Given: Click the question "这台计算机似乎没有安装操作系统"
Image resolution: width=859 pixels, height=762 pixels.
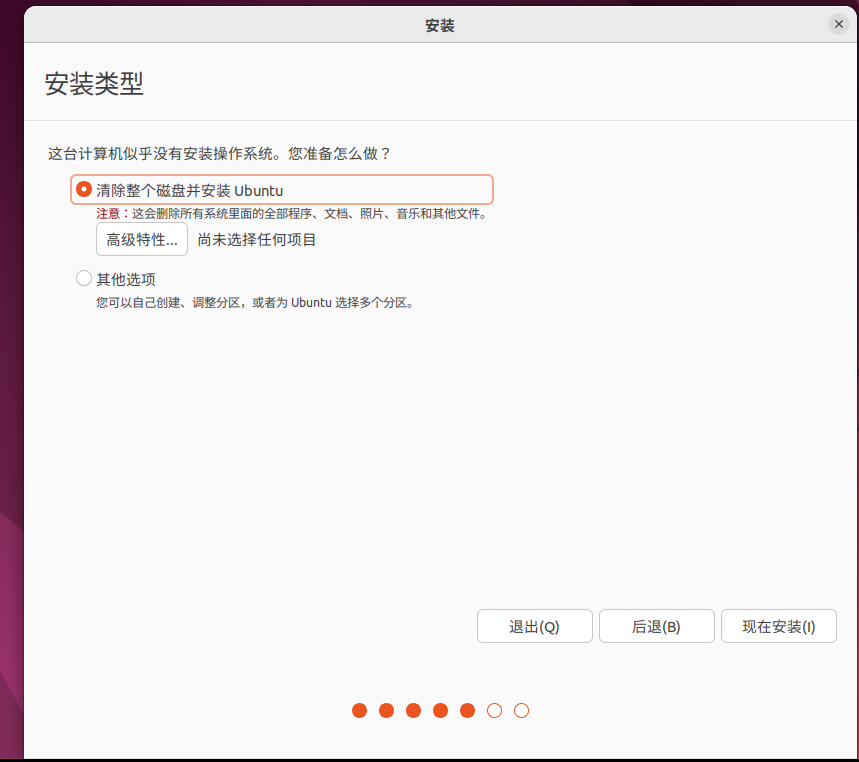Looking at the screenshot, I should (x=219, y=153).
